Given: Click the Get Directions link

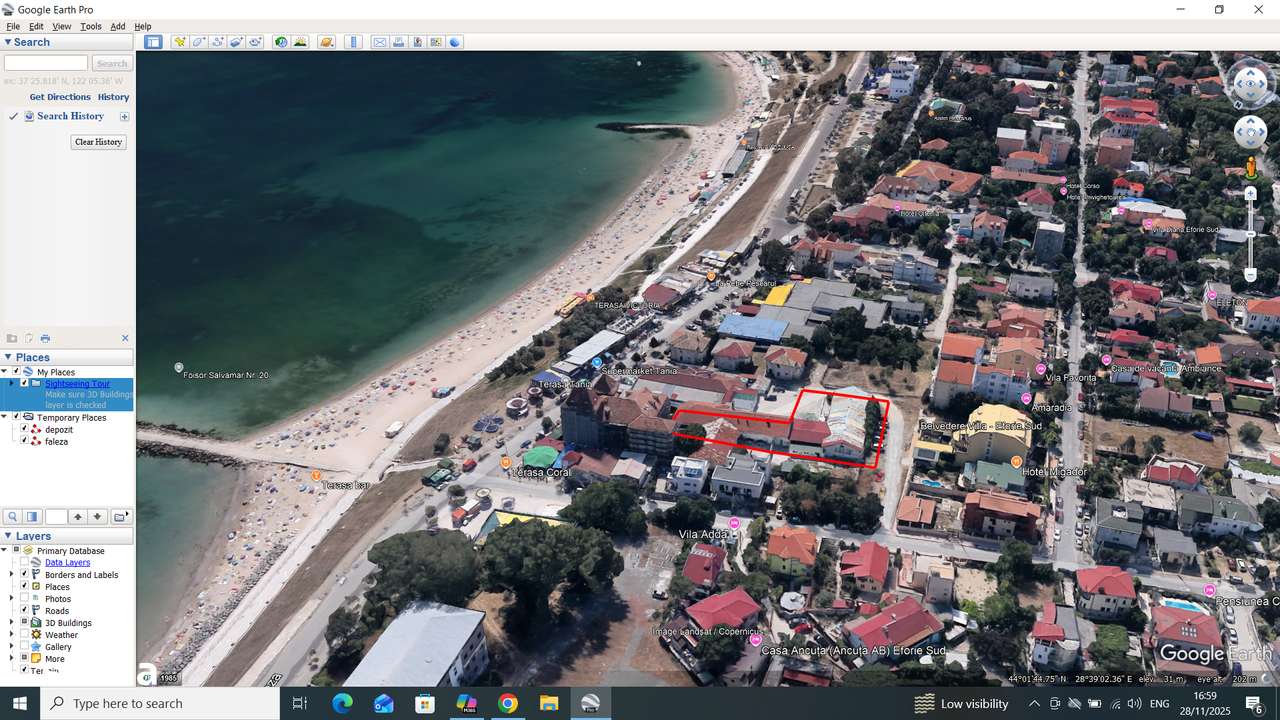Looking at the screenshot, I should coord(59,97).
